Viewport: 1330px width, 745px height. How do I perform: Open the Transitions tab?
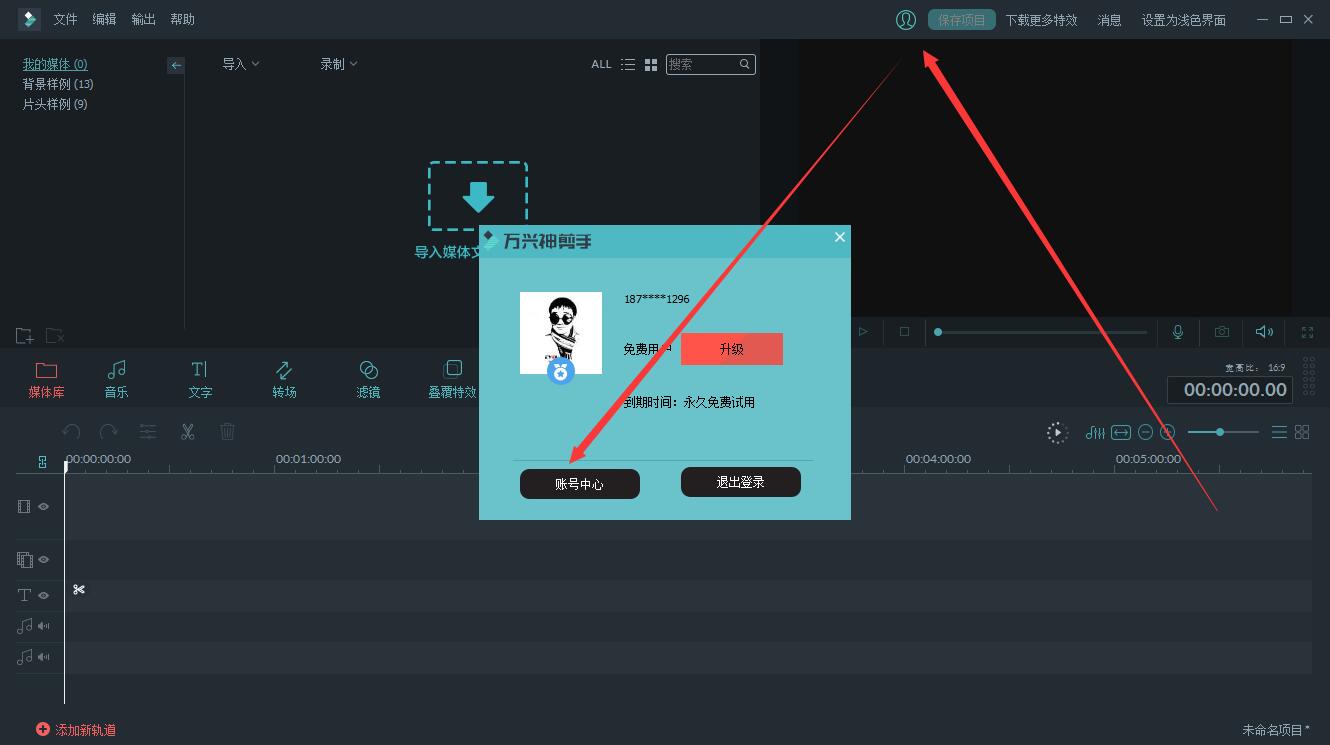click(x=284, y=380)
